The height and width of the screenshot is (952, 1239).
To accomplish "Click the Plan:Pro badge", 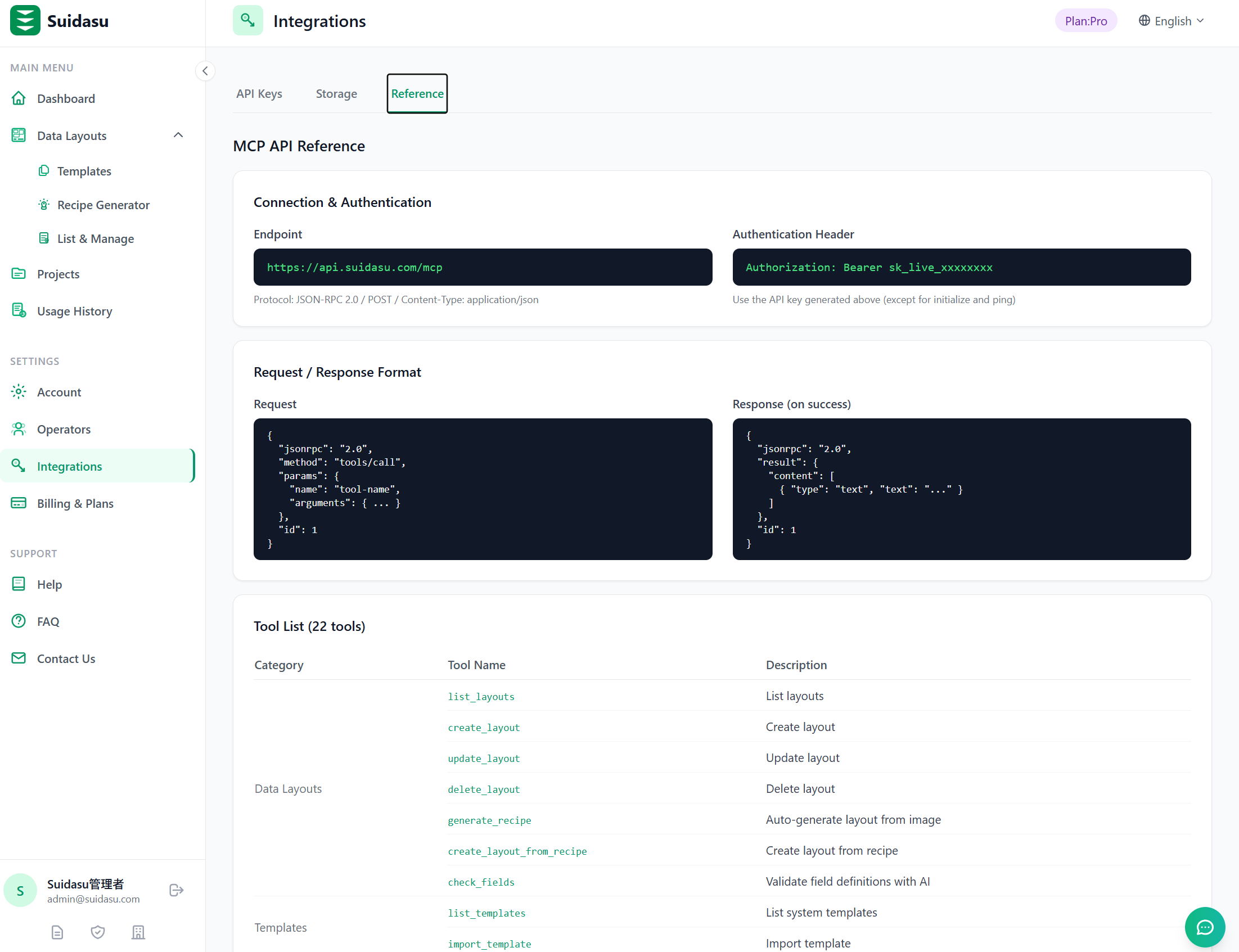I will click(x=1085, y=21).
